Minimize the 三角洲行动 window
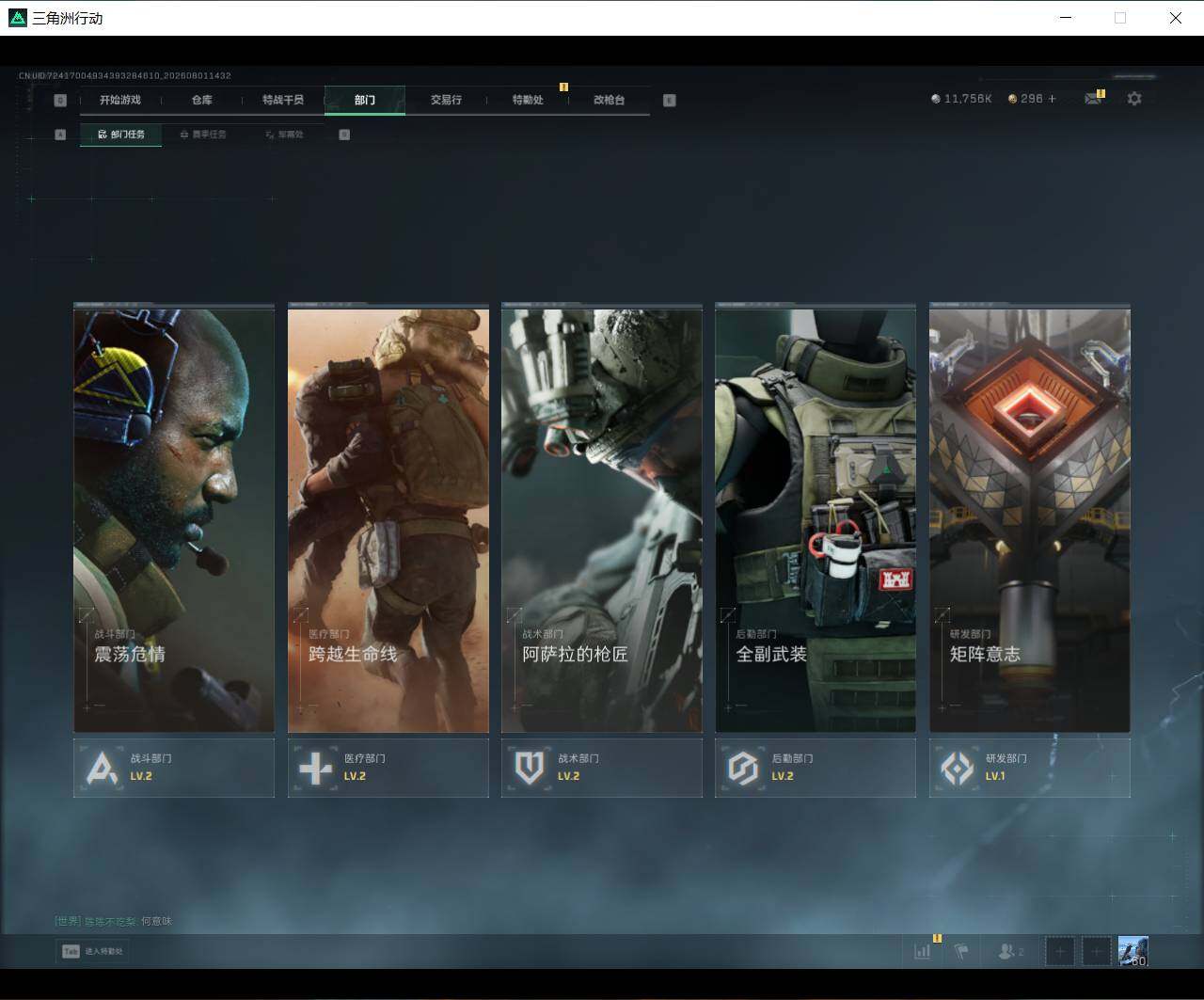The height and width of the screenshot is (1000, 1204). pos(1065,18)
